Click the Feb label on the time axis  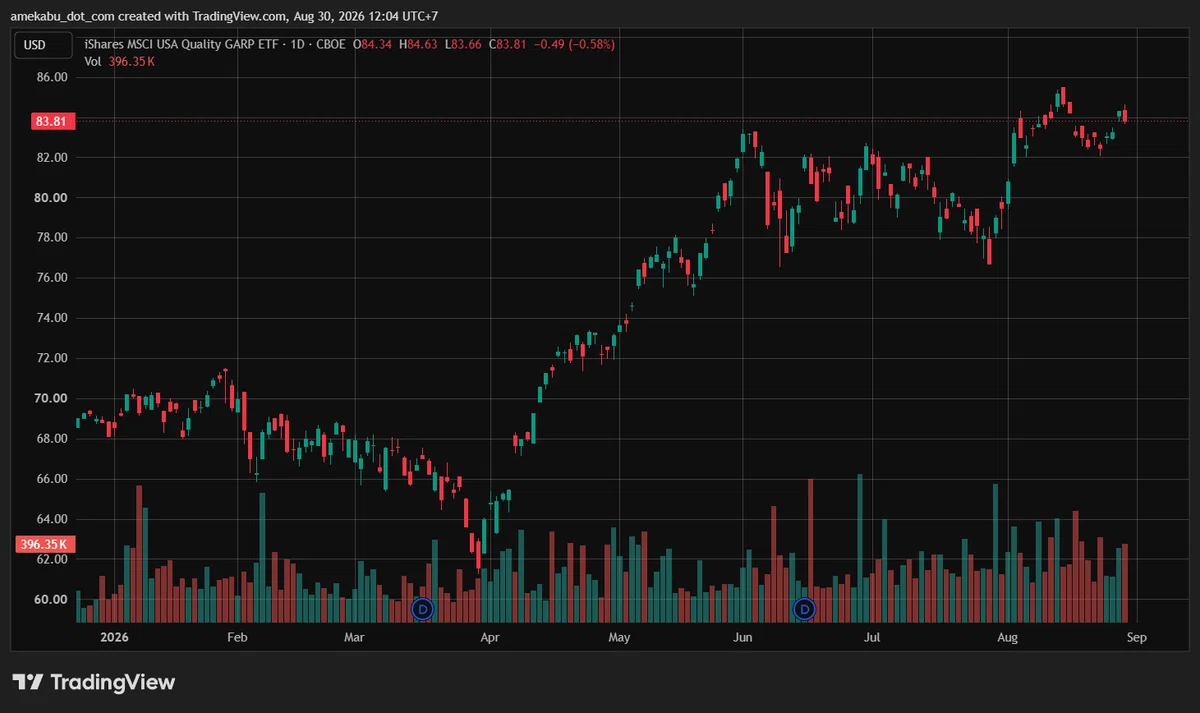point(237,636)
